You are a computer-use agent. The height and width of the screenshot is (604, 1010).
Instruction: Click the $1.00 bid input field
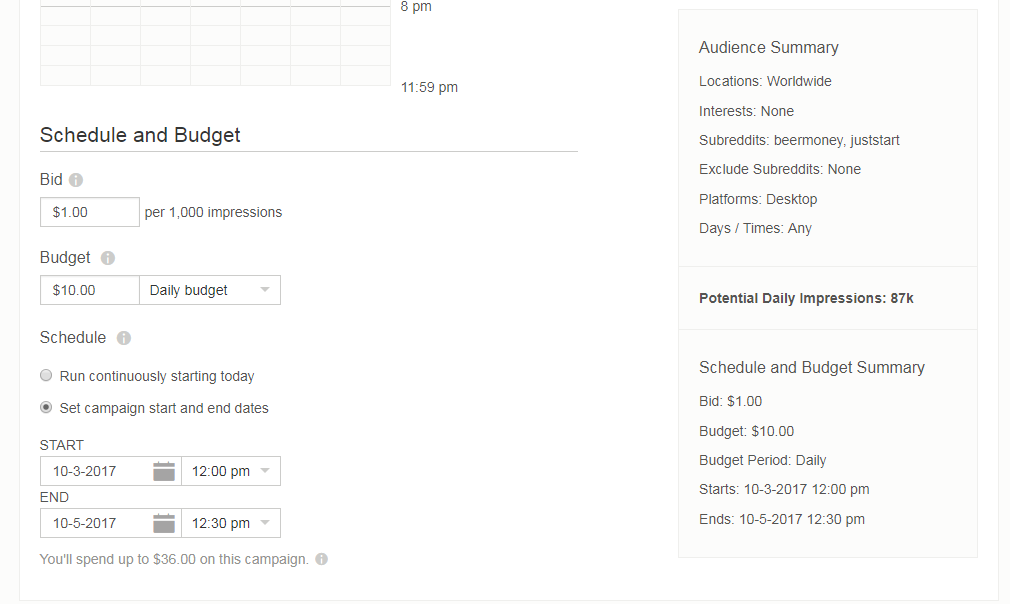point(90,212)
